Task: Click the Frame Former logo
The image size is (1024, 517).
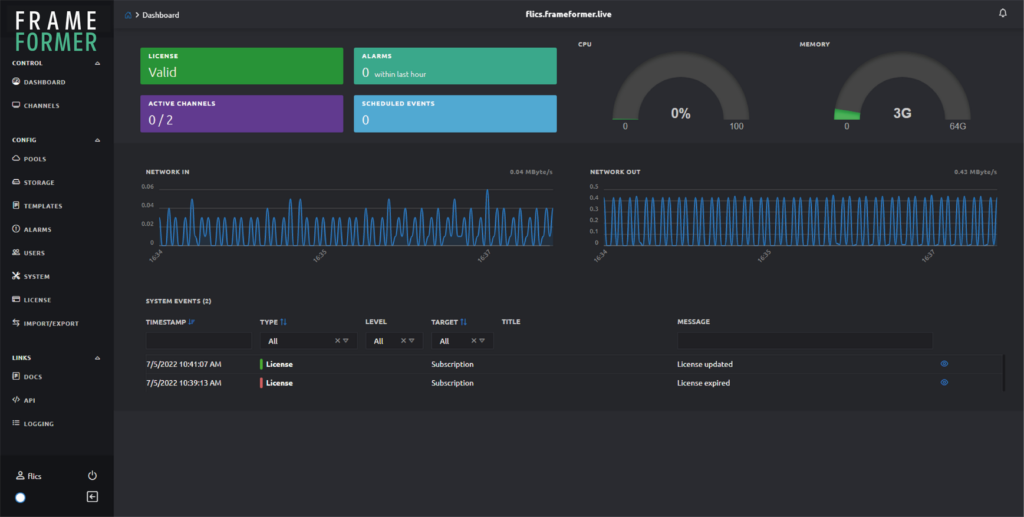Action: pos(56,31)
